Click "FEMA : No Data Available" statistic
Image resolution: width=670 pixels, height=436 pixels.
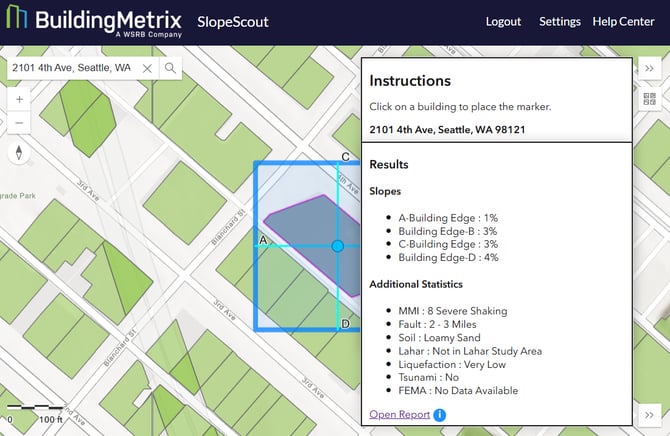pyautogui.click(x=458, y=391)
